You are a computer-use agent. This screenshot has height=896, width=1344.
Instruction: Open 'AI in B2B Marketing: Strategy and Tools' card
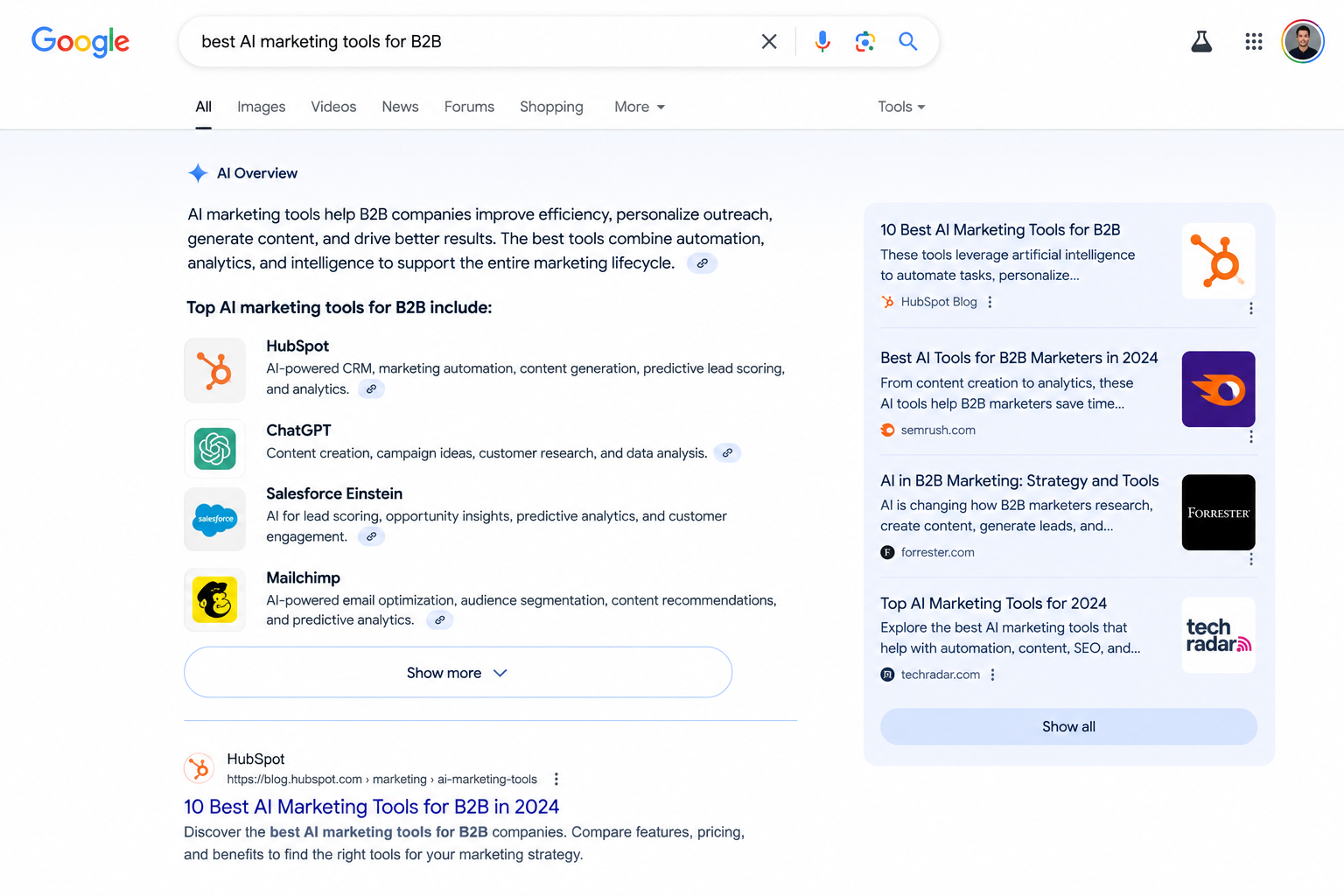point(1019,480)
